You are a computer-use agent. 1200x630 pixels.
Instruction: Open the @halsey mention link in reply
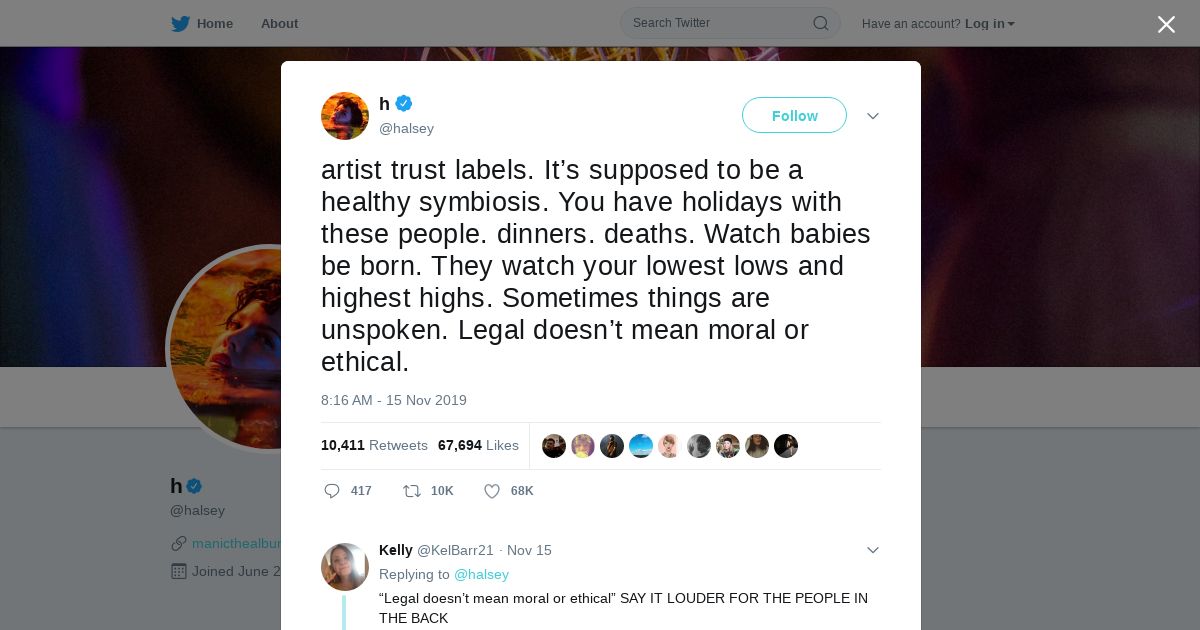(x=481, y=574)
